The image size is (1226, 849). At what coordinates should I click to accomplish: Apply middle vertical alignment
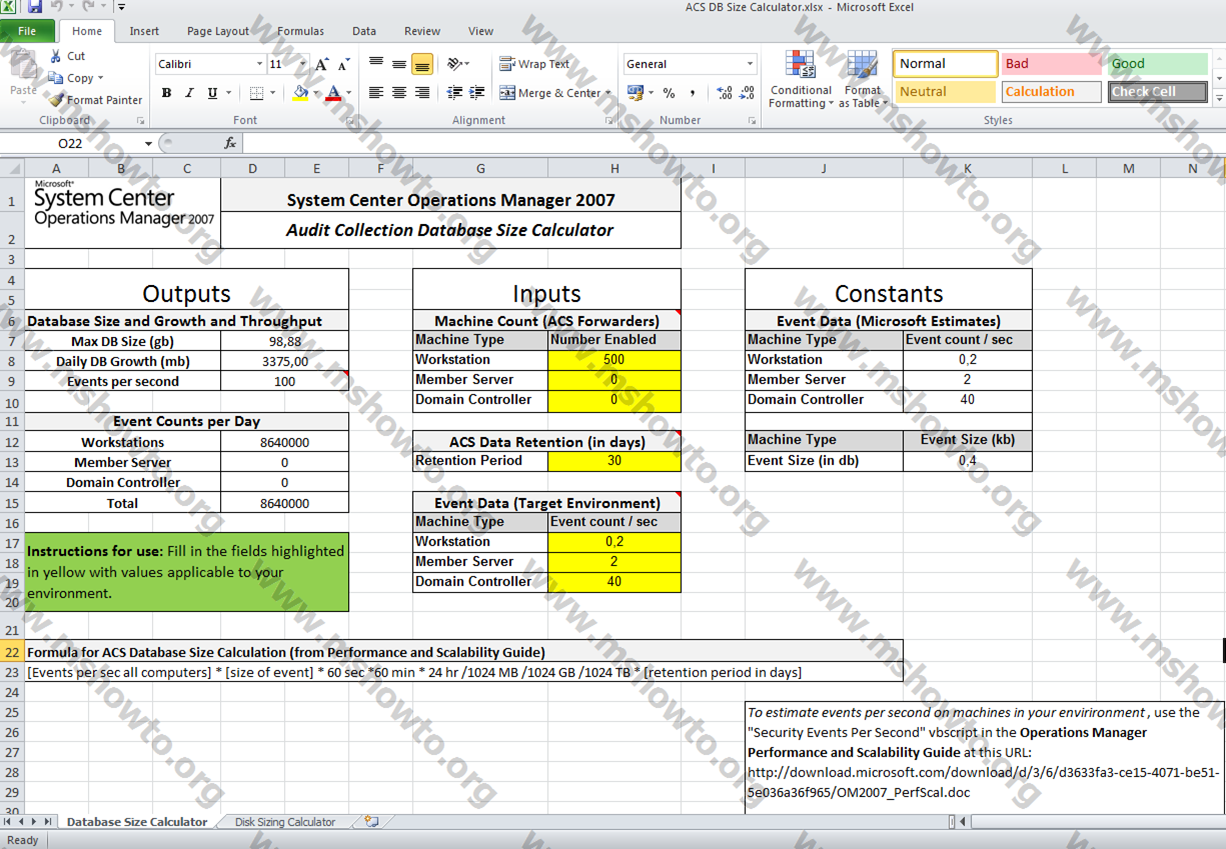pos(399,64)
